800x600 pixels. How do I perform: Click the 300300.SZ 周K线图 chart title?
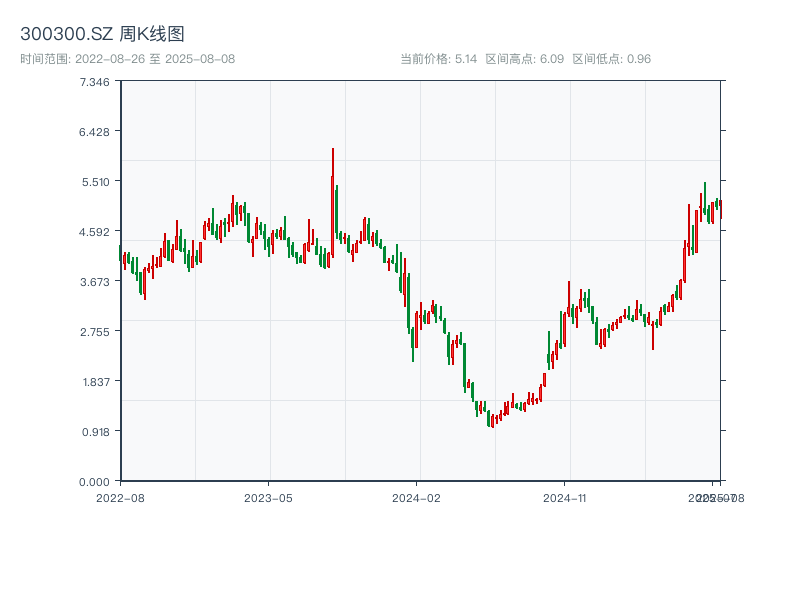point(102,35)
